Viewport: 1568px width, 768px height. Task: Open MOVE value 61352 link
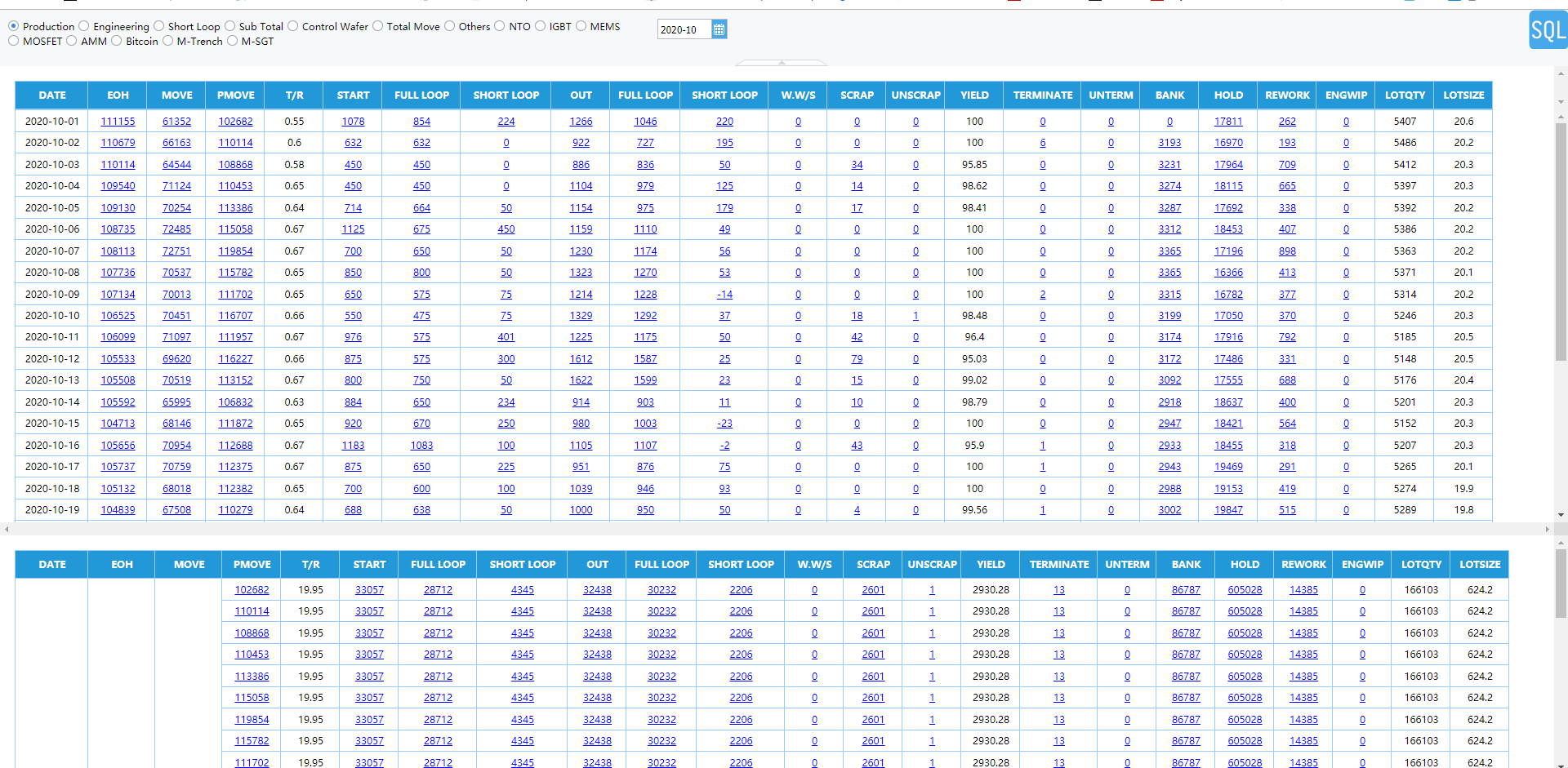176,121
